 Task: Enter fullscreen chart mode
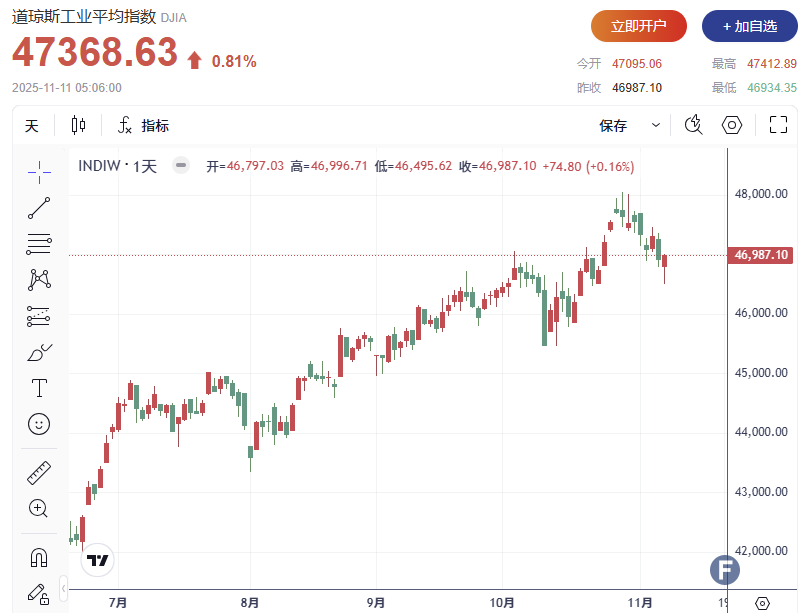point(779,126)
